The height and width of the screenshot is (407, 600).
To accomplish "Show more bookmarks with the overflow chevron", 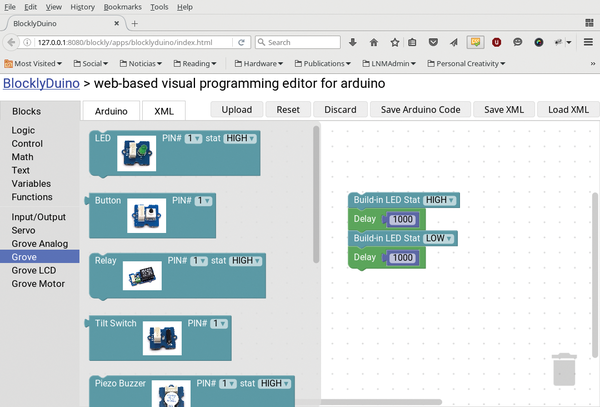I will pos(593,63).
